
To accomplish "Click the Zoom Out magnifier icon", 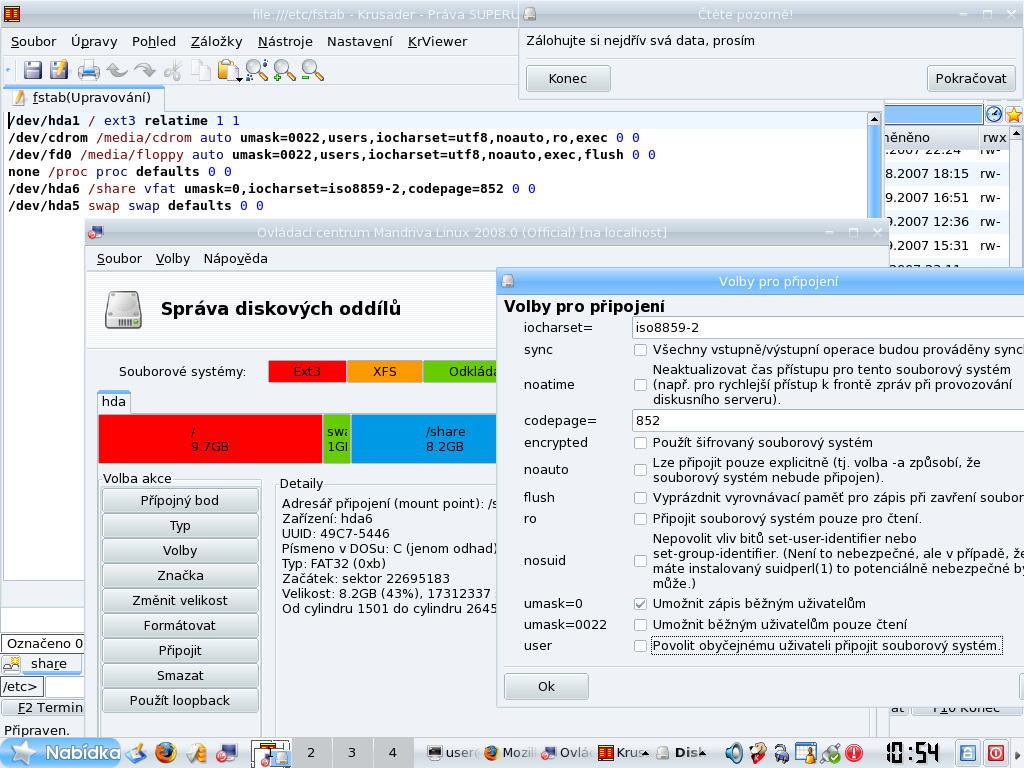I will 312,70.
